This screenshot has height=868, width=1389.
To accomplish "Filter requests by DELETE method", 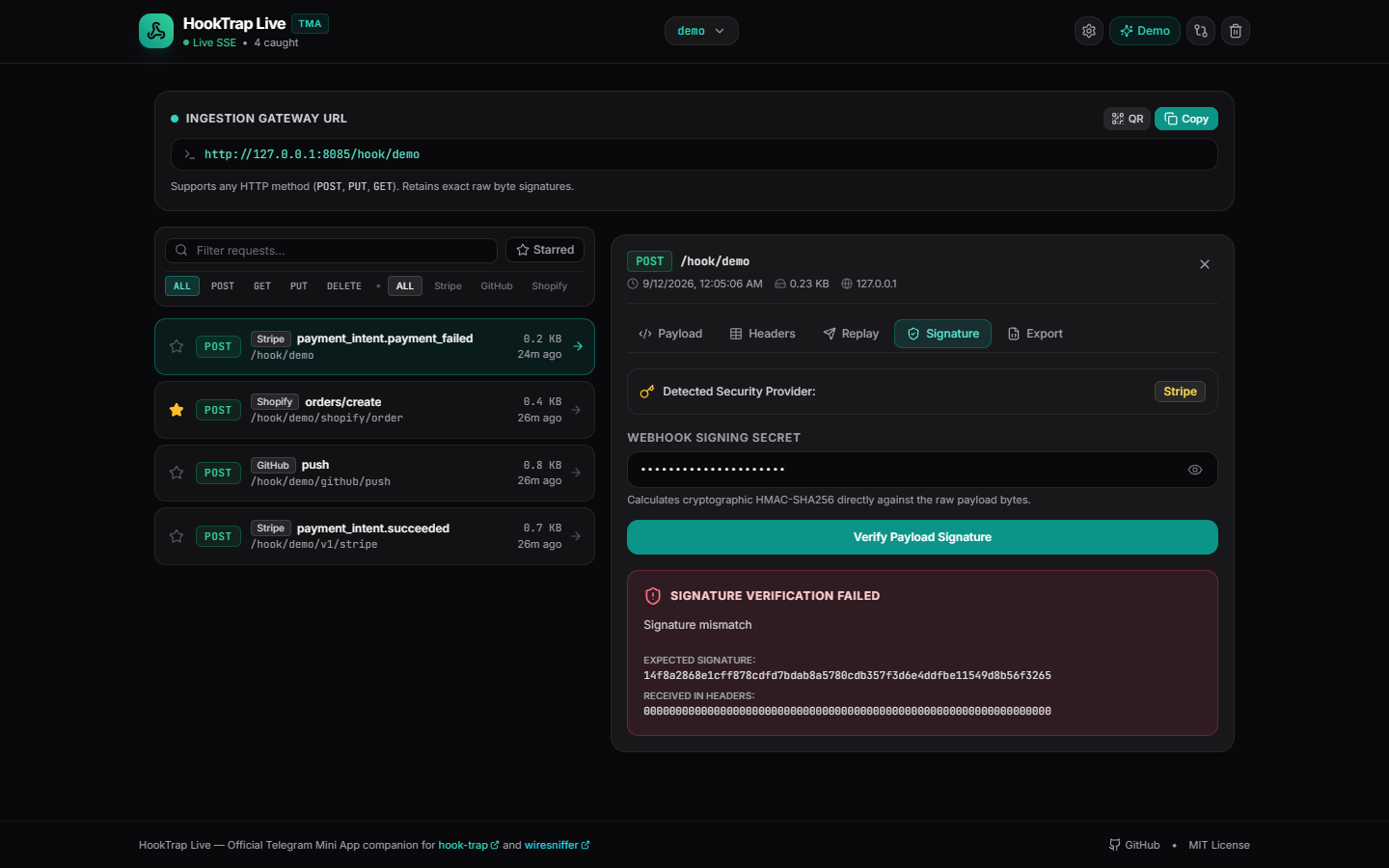I will click(x=344, y=286).
